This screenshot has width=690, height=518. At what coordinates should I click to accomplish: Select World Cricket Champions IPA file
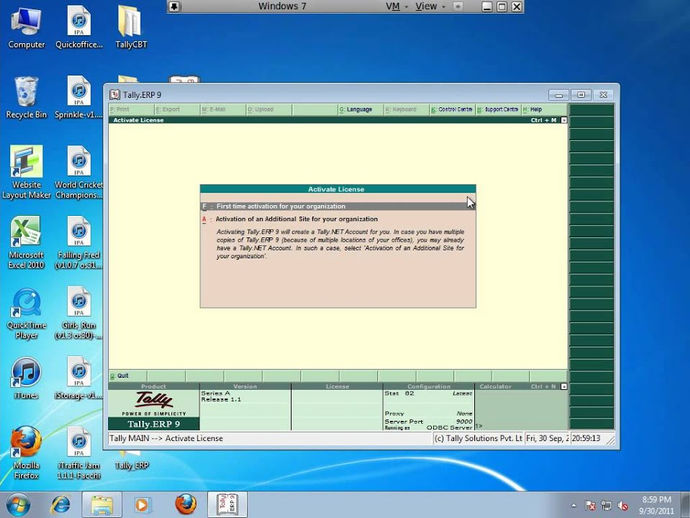[79, 172]
